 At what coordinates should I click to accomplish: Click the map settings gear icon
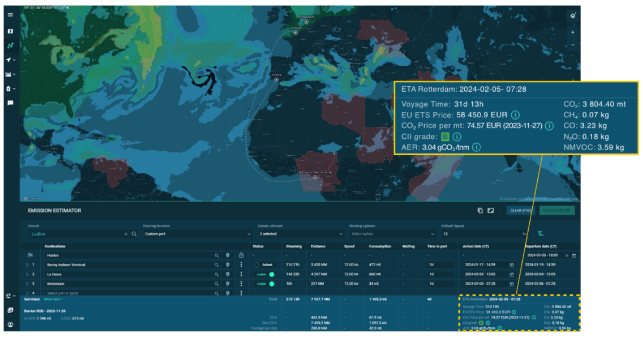(x=573, y=16)
